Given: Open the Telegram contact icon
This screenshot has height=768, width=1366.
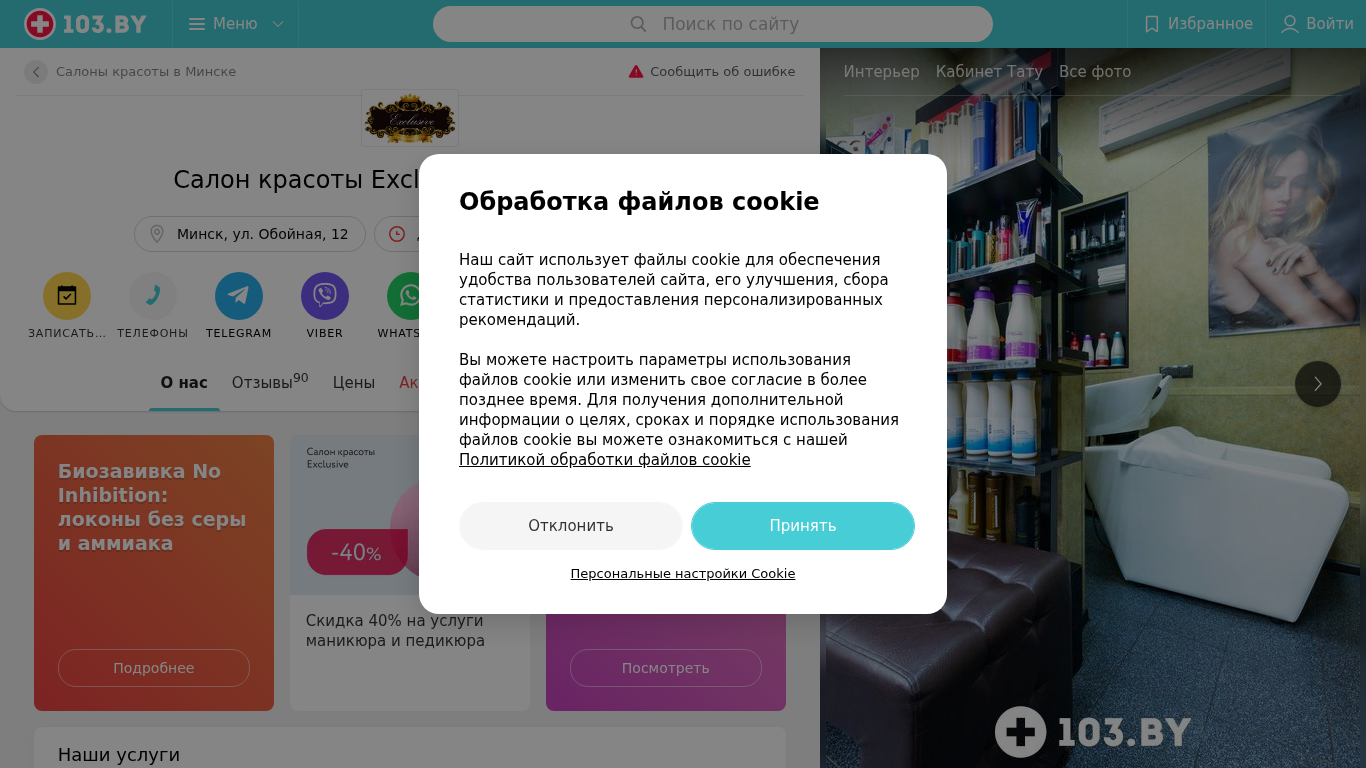Looking at the screenshot, I should [x=239, y=296].
